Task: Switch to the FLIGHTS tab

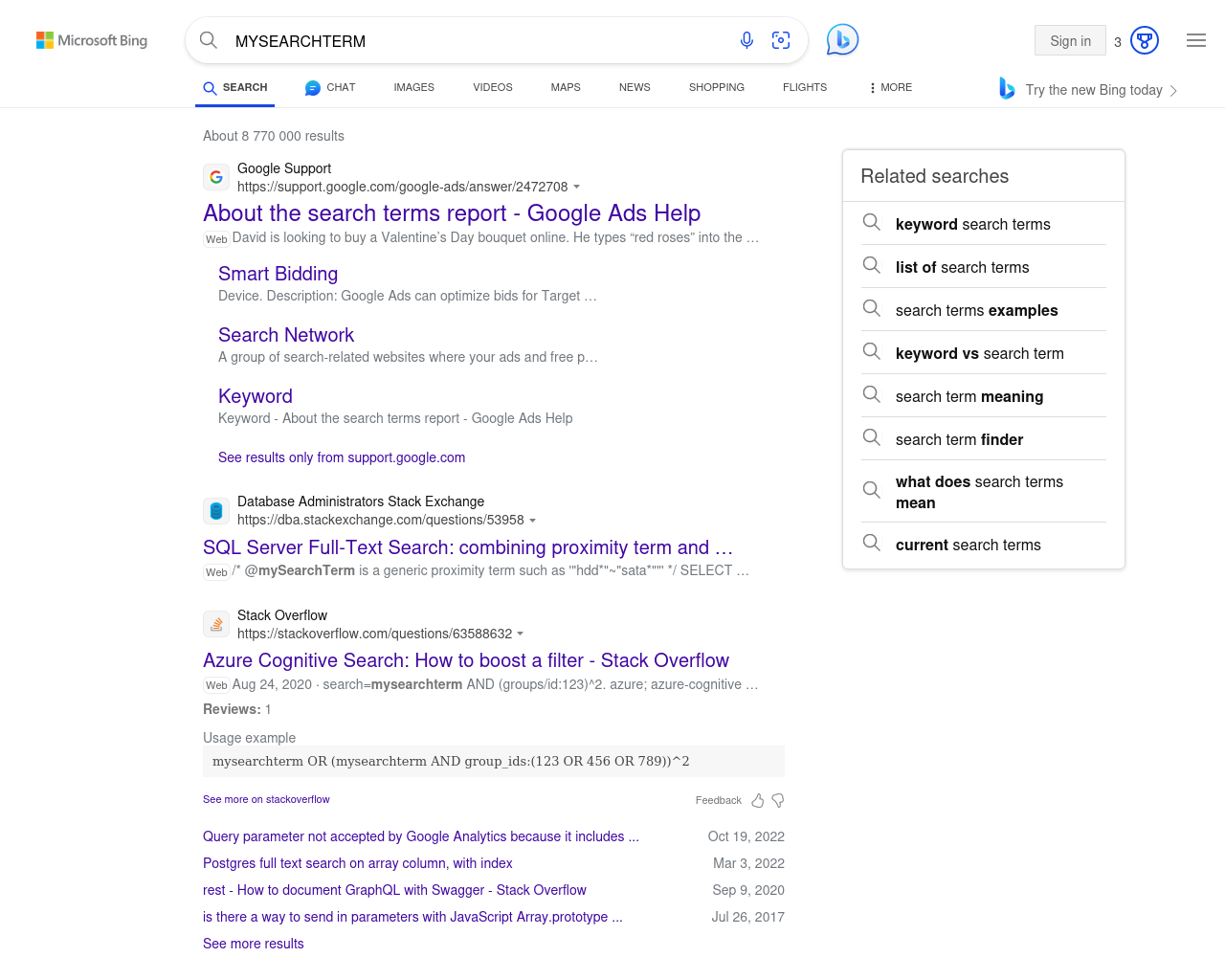Action: [805, 87]
